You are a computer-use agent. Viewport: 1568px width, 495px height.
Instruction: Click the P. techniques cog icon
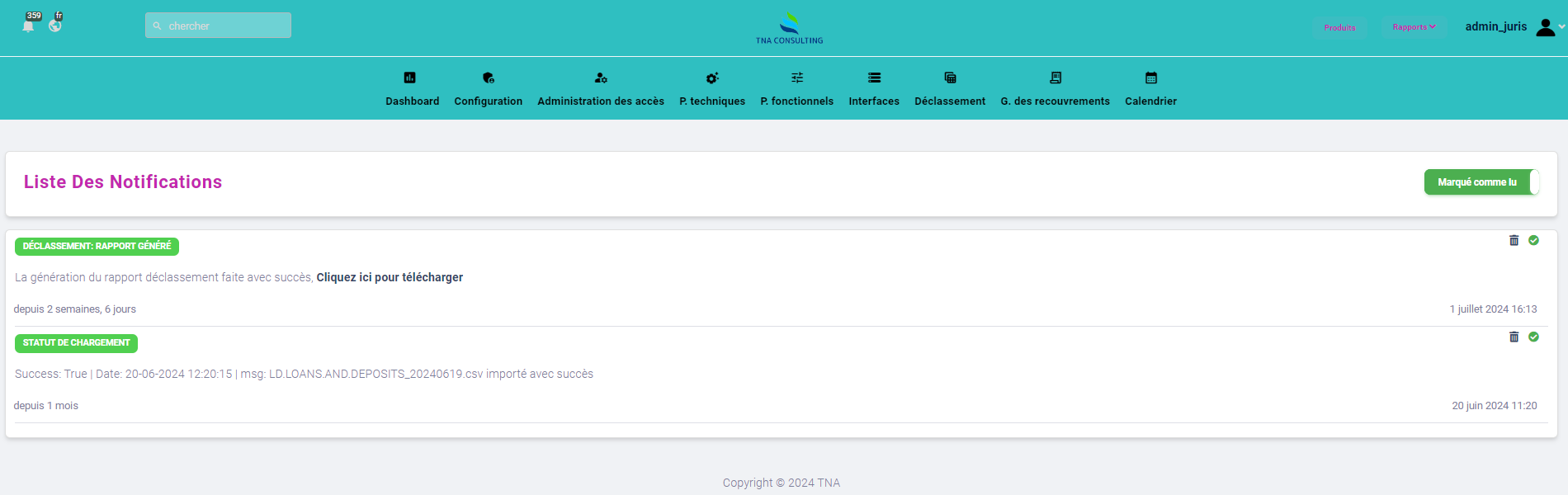point(711,78)
